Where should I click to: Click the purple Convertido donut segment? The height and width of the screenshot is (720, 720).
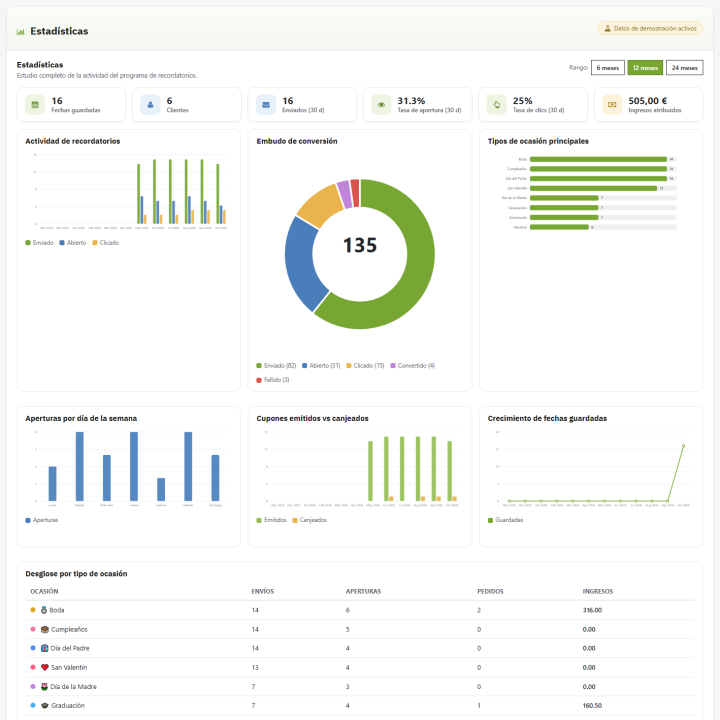(344, 194)
